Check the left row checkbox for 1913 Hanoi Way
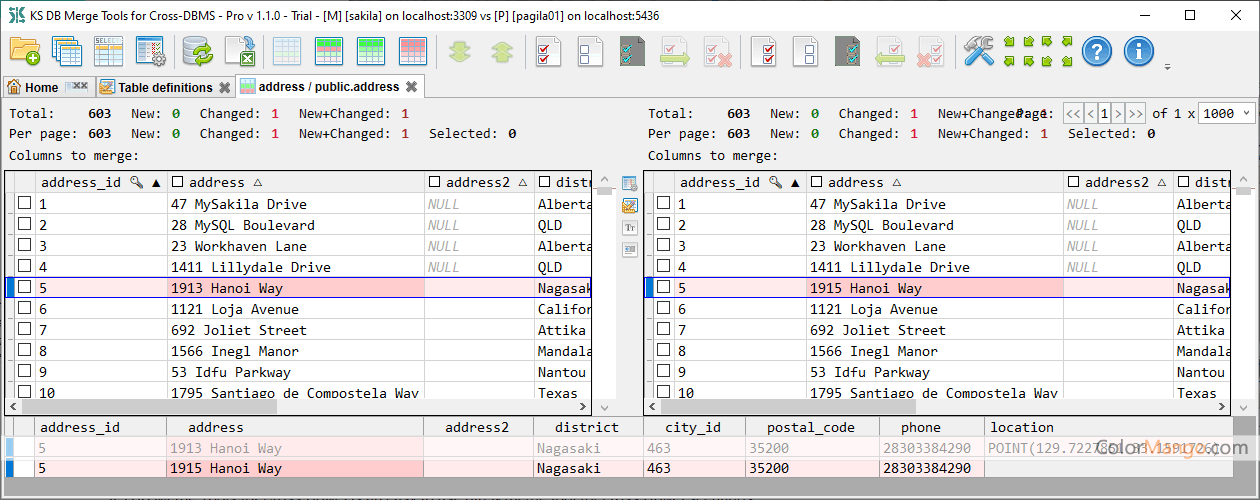Viewport: 1260px width, 500px height. click(x=24, y=287)
